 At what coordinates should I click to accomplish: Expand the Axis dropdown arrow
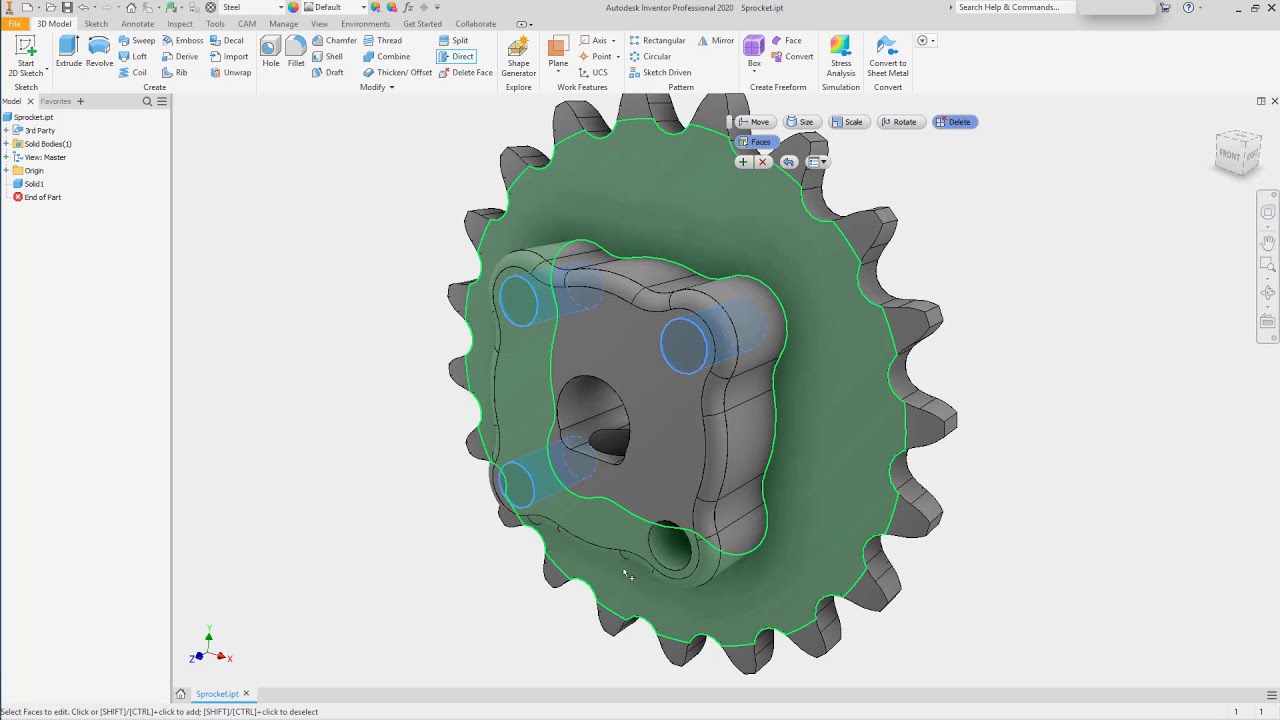pos(613,41)
